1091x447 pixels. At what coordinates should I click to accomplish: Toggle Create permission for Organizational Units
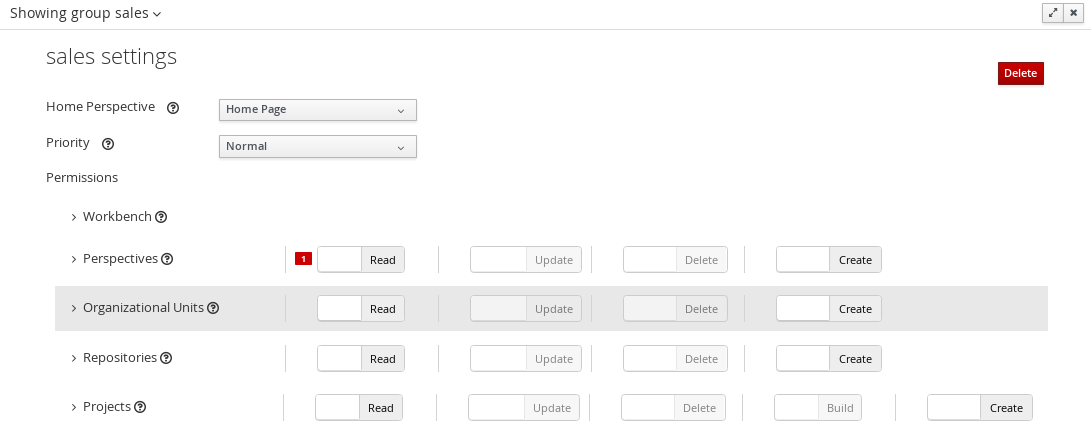click(829, 308)
